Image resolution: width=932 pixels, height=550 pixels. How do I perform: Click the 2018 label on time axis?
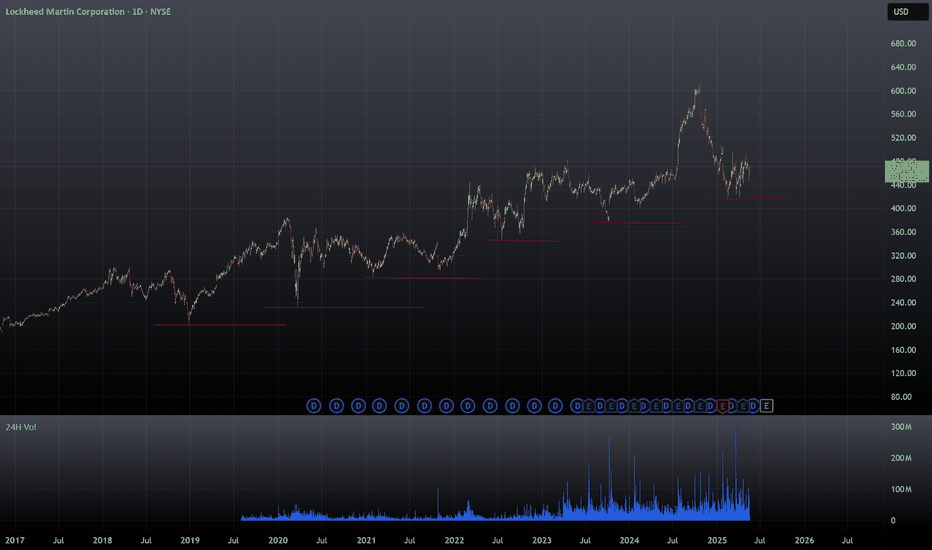102,540
